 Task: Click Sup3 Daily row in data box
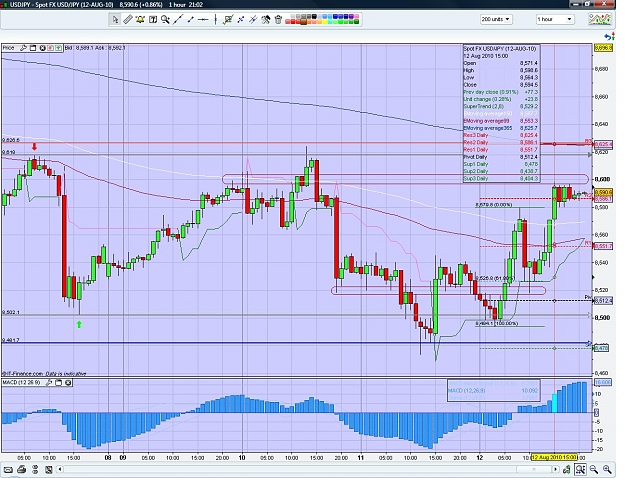[501, 178]
